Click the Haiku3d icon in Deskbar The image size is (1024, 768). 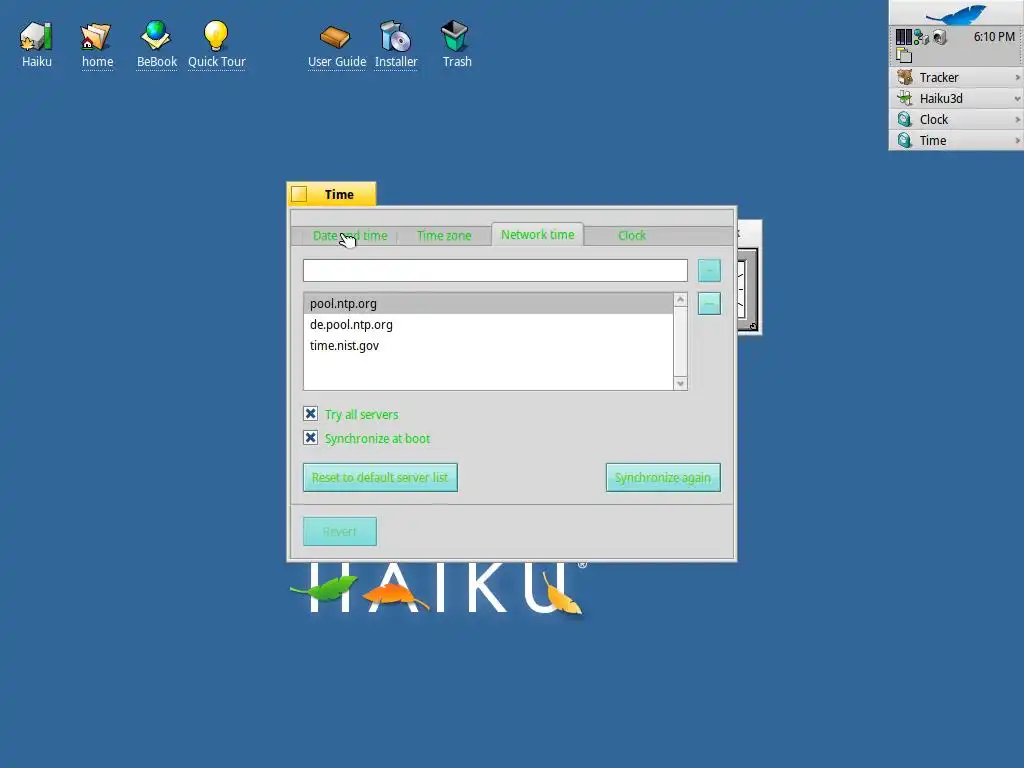click(x=904, y=98)
